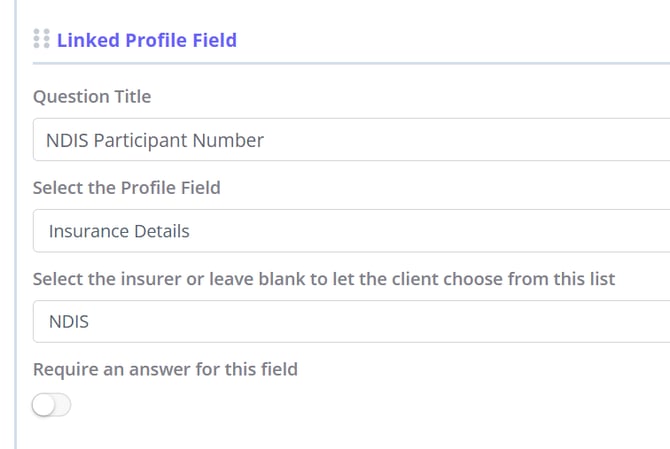670x449 pixels.
Task: Click the "Require an answer for this field" label
Action: coord(165,369)
